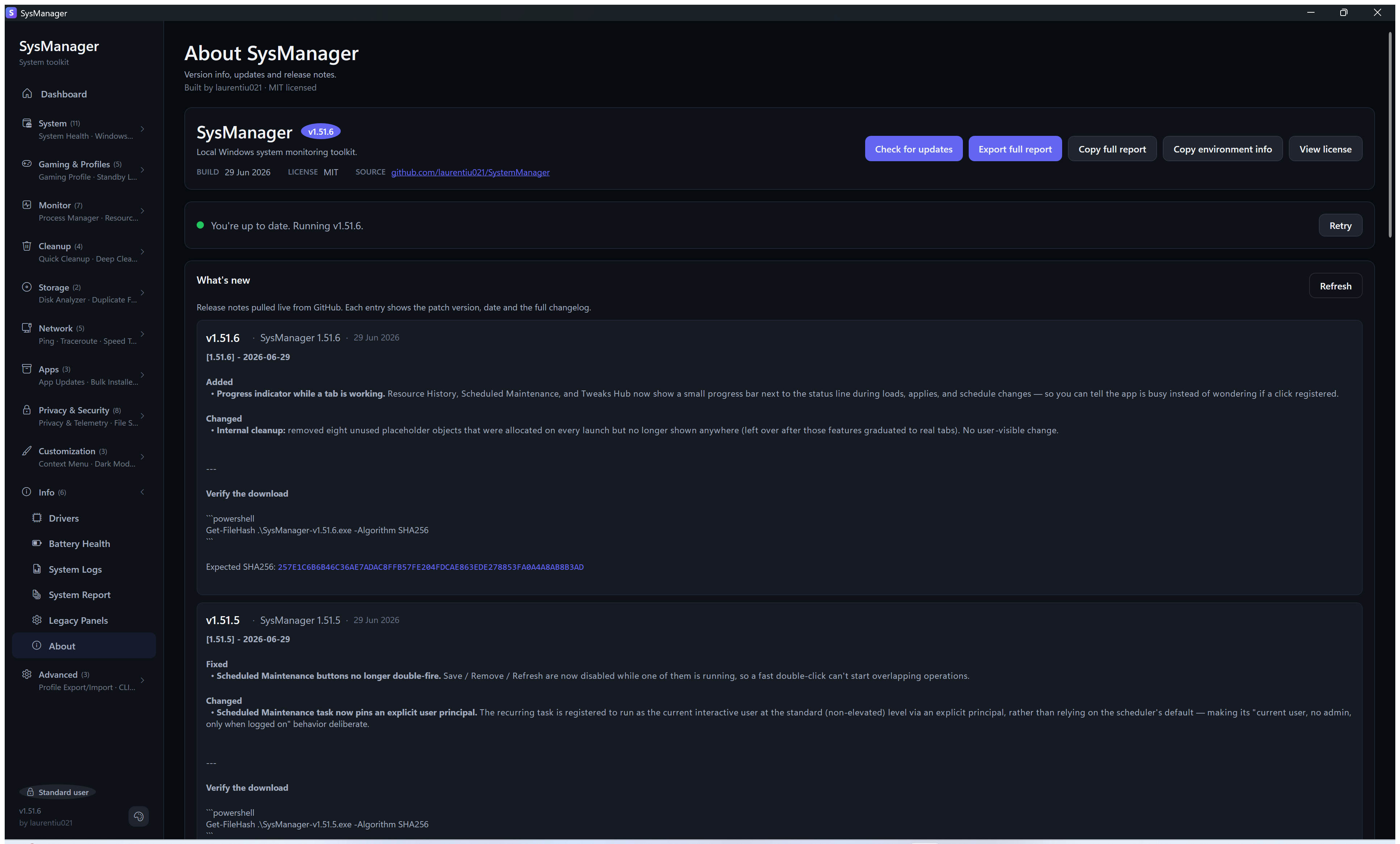Image resolution: width=1400 pixels, height=844 pixels.
Task: Expand the Privacy & Security chevron
Action: pyautogui.click(x=143, y=415)
